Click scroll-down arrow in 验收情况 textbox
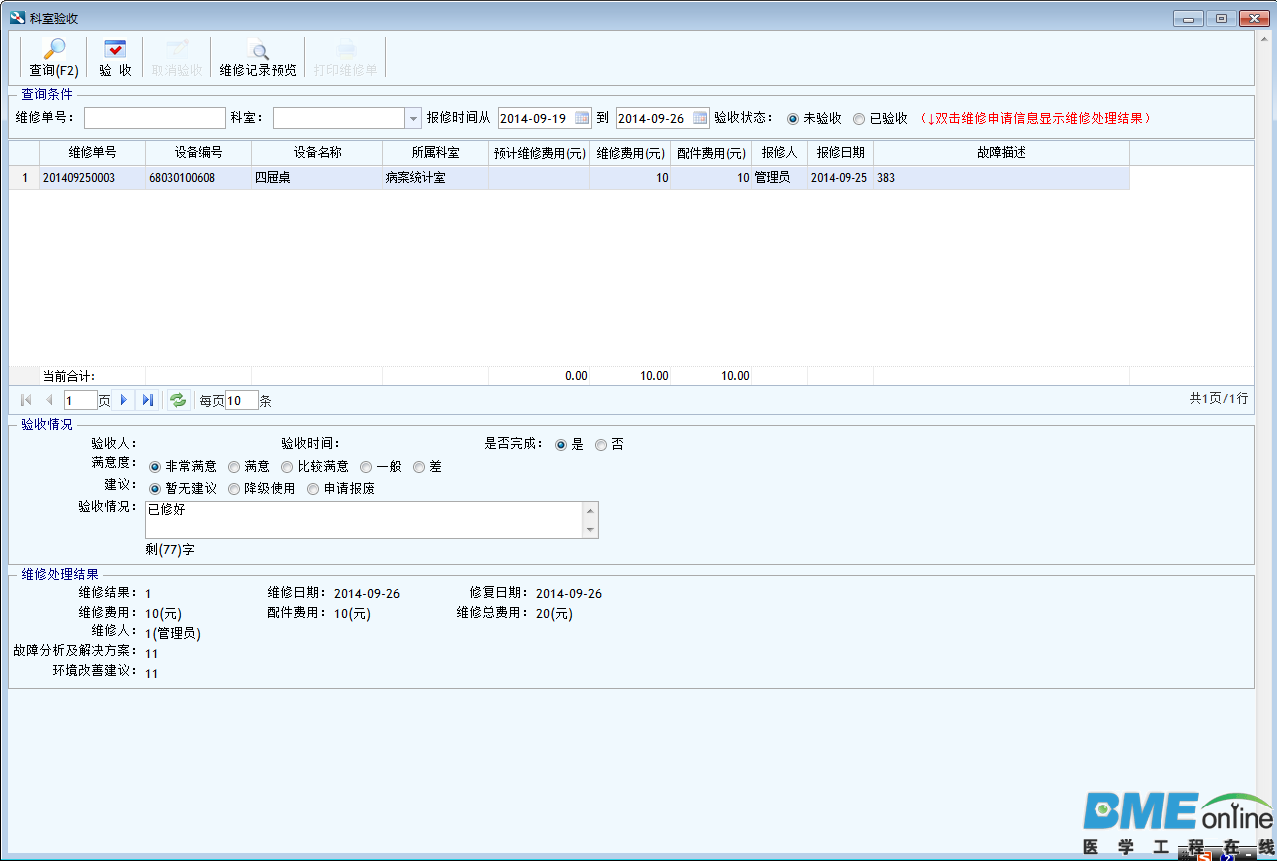The width and height of the screenshot is (1280, 861). (x=590, y=530)
